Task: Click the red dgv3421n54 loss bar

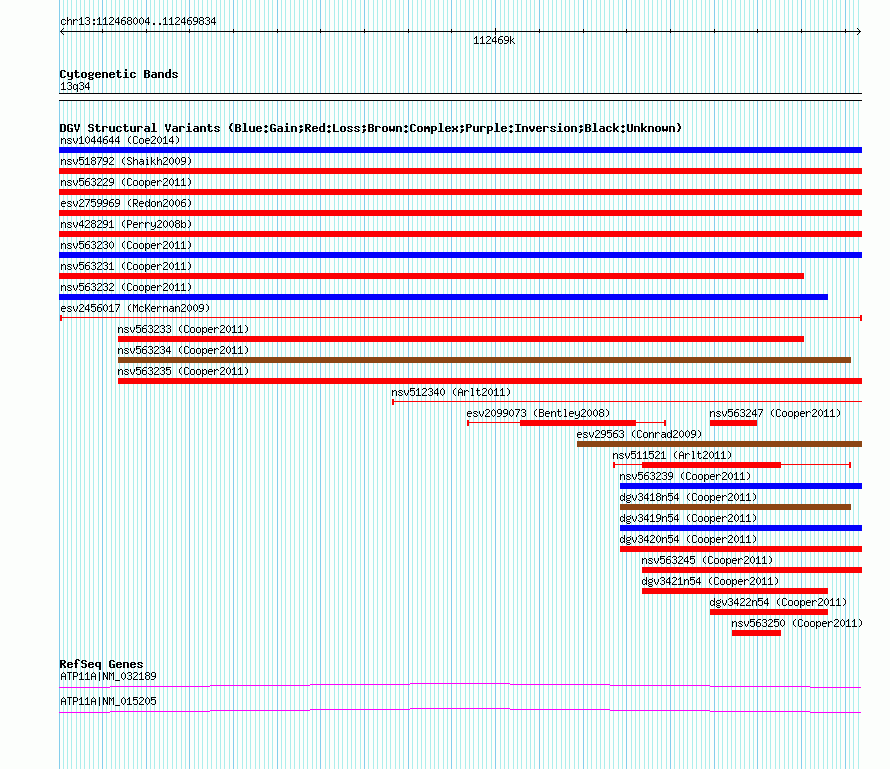Action: click(735, 591)
